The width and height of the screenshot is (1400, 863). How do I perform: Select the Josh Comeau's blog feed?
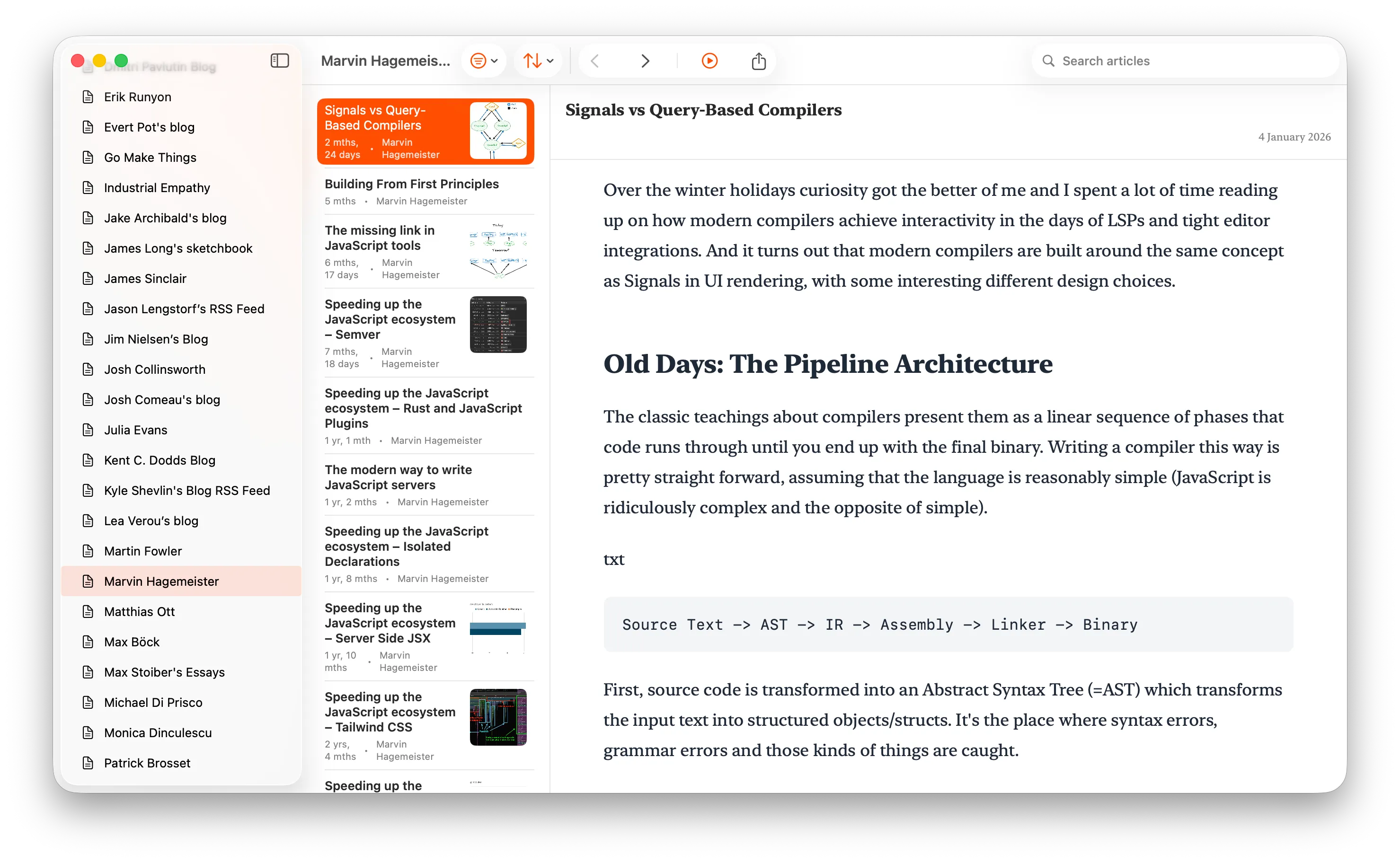click(162, 399)
